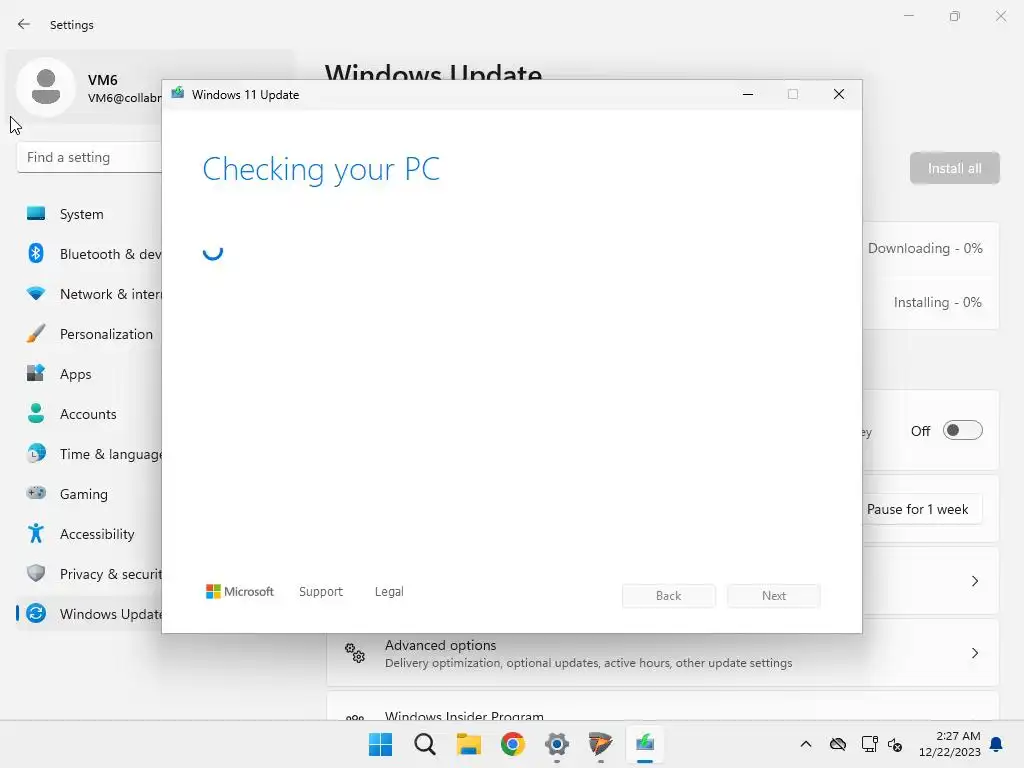
Task: Open File Explorer from the taskbar
Action: (x=468, y=744)
